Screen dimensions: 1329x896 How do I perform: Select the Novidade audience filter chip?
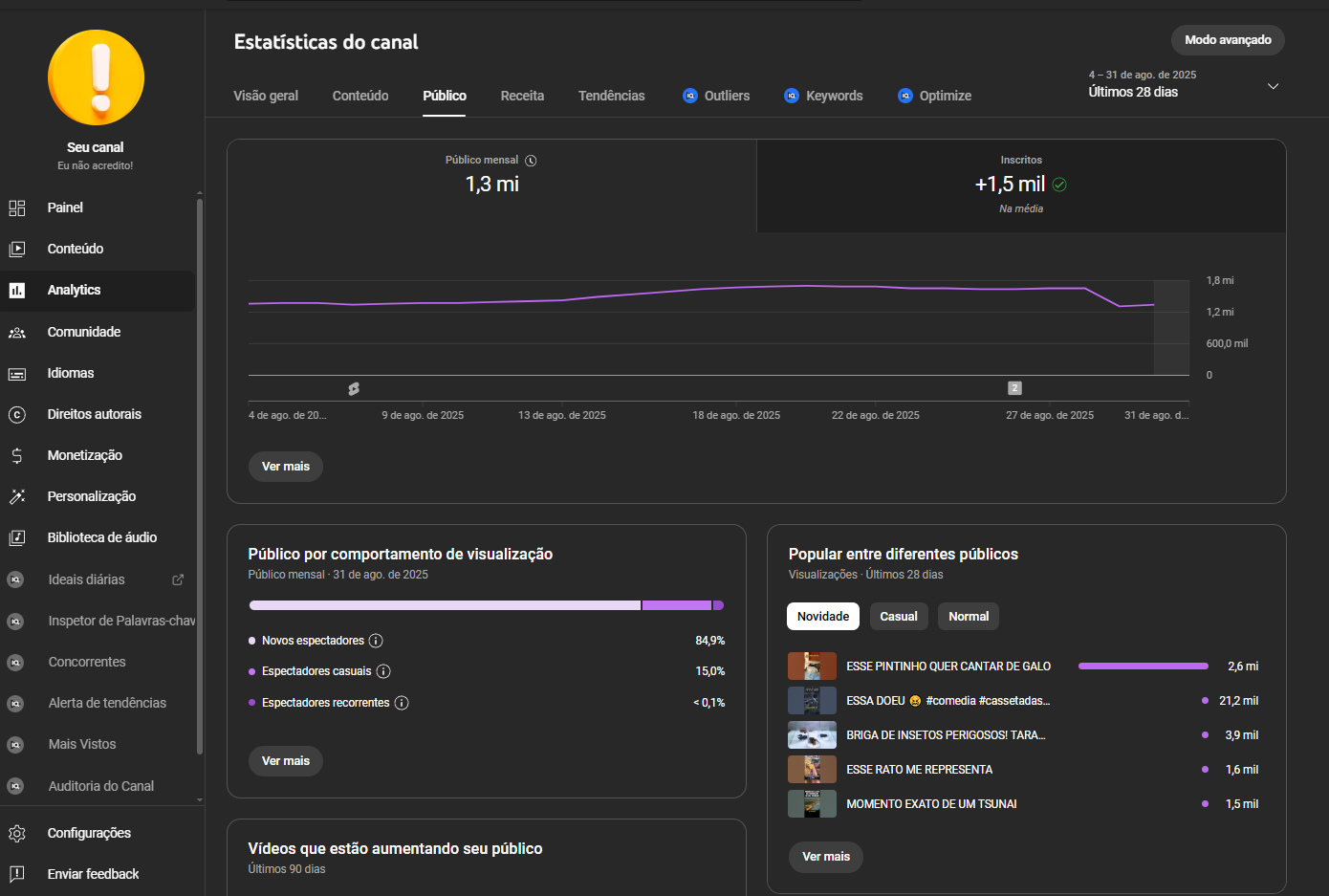[x=822, y=617]
